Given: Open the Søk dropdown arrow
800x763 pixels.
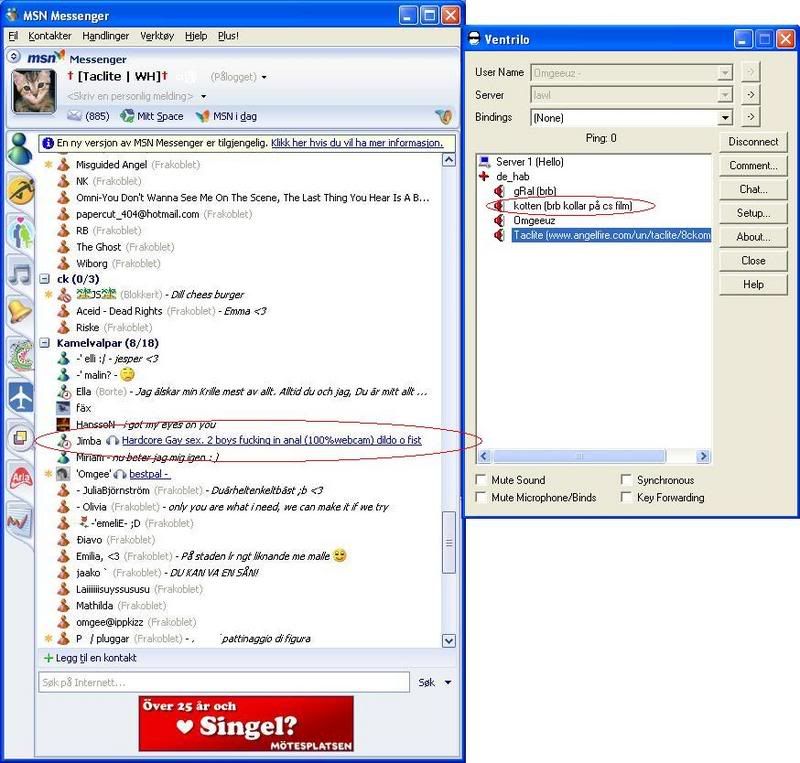Looking at the screenshot, I should tap(448, 682).
